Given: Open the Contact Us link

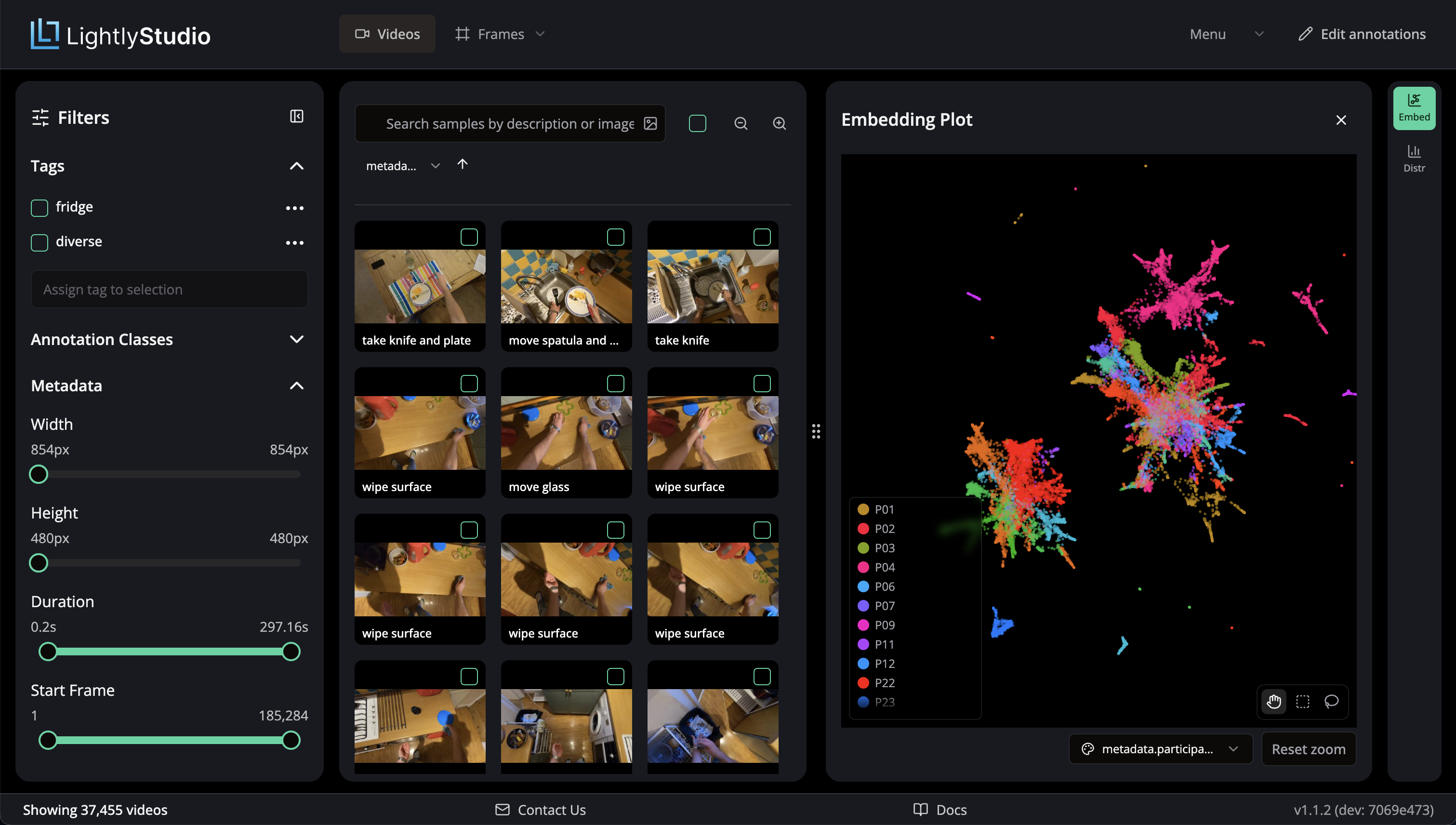Looking at the screenshot, I should point(541,809).
